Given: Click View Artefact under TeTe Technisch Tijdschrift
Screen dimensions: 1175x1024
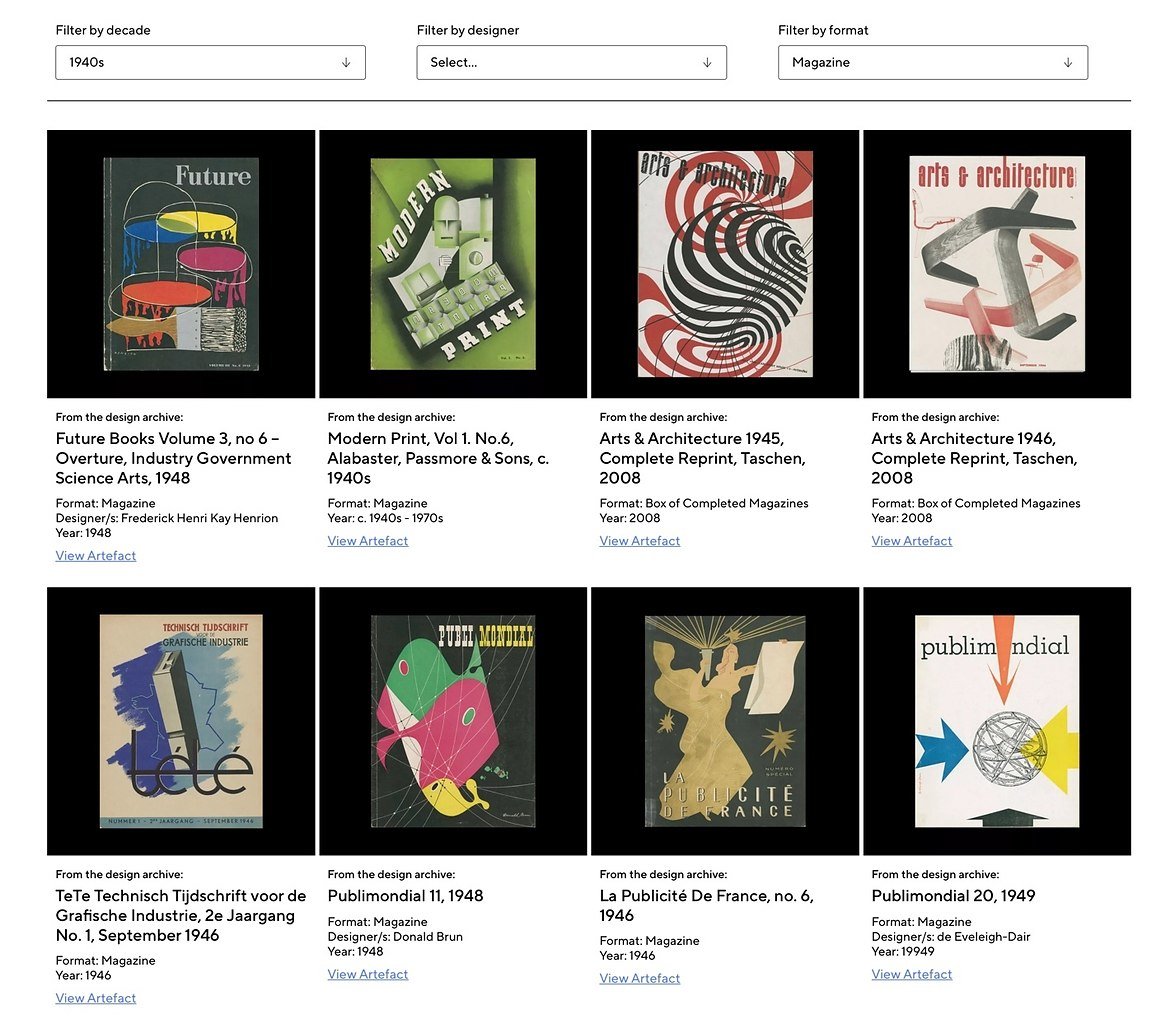Looking at the screenshot, I should [x=96, y=998].
